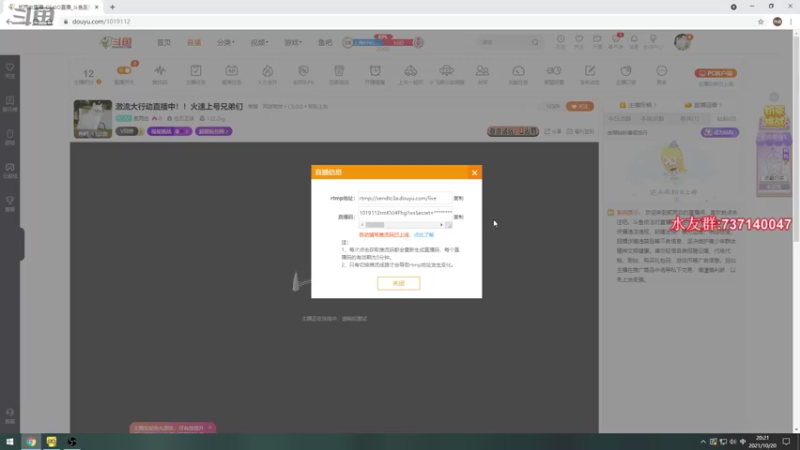Screen dimensions: 800x450
Task: Click the 直播码 stream key text area
Action: 405,214
